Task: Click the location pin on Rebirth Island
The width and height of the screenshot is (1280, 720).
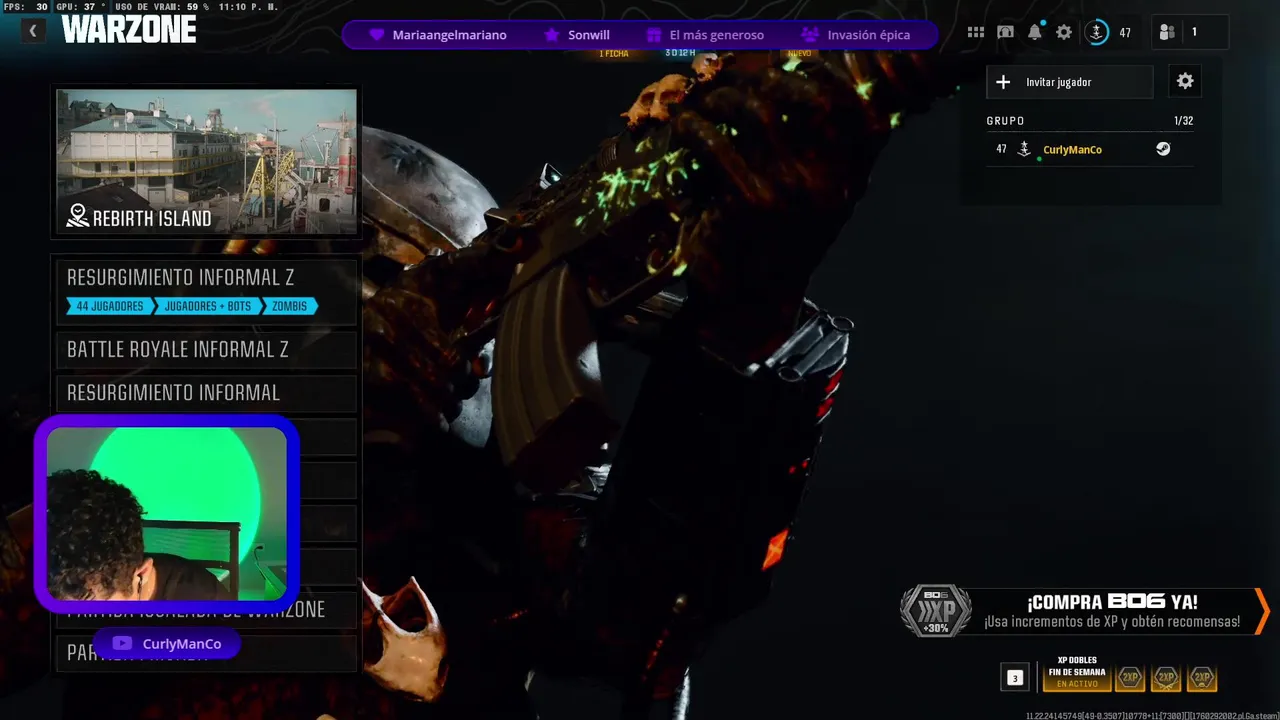Action: [x=77, y=216]
